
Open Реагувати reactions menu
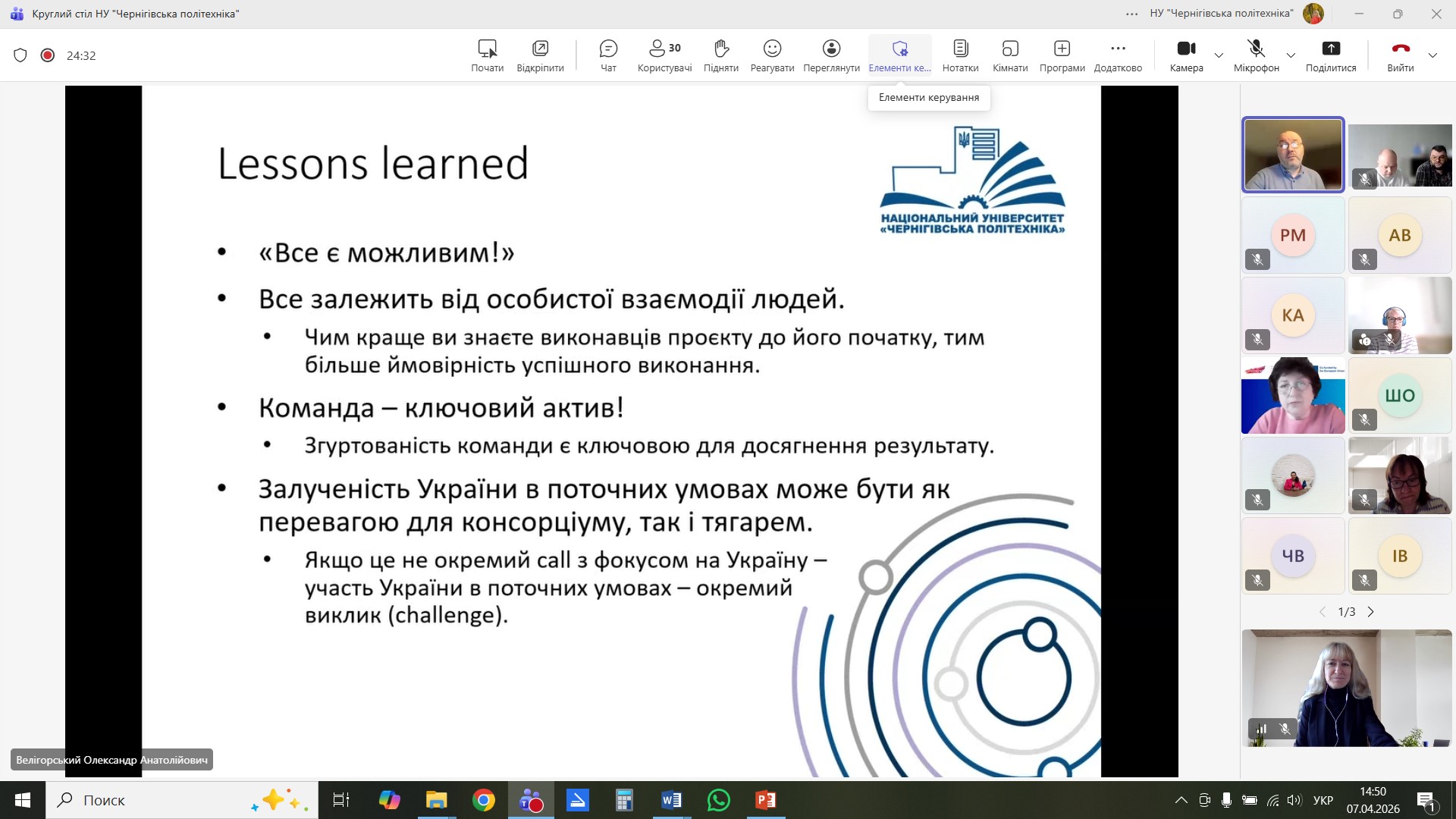click(772, 55)
